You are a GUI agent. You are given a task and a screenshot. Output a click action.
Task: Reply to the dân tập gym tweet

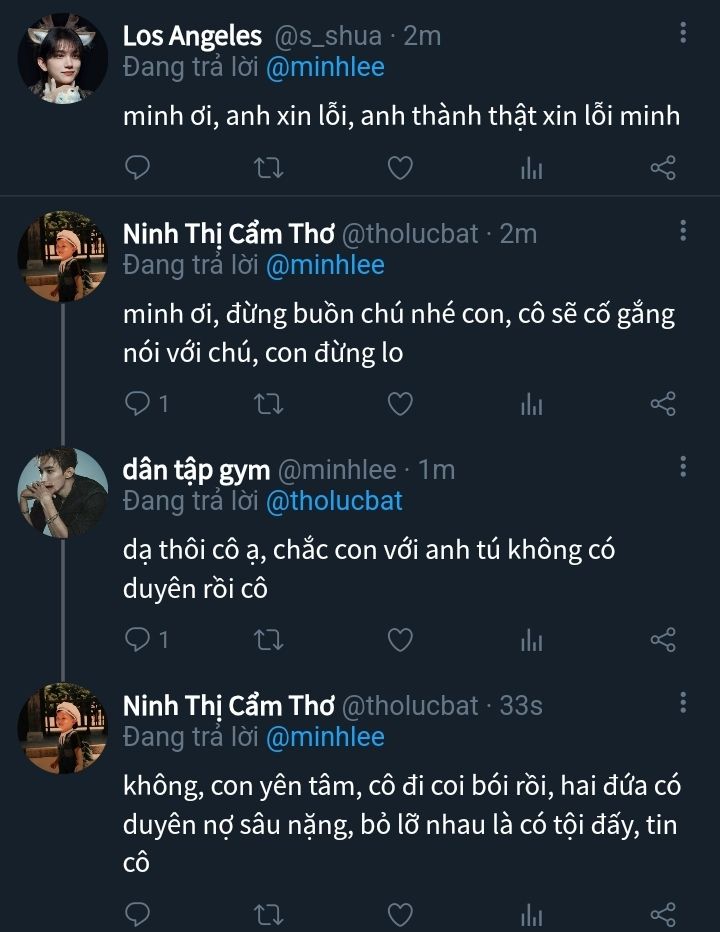click(x=137, y=639)
